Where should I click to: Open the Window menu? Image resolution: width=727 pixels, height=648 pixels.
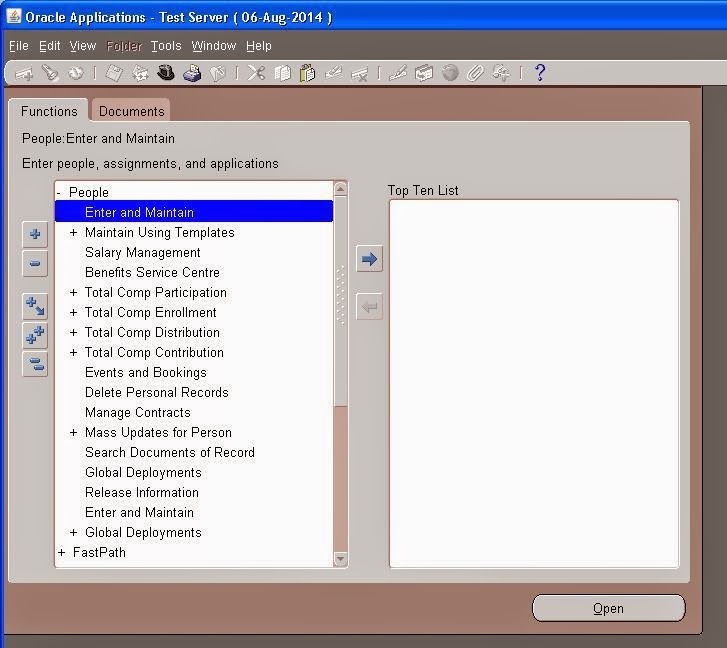tap(214, 46)
